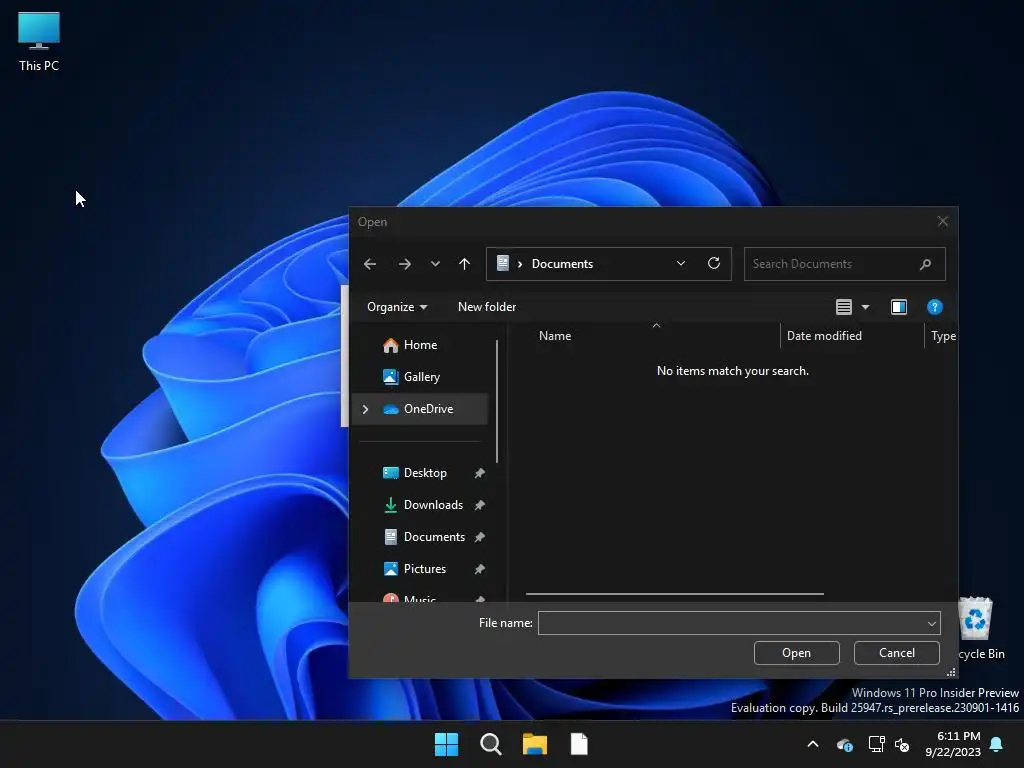This screenshot has width=1024, height=768.
Task: Click the navigation pane vertical scrollbar
Action: pyautogui.click(x=497, y=400)
